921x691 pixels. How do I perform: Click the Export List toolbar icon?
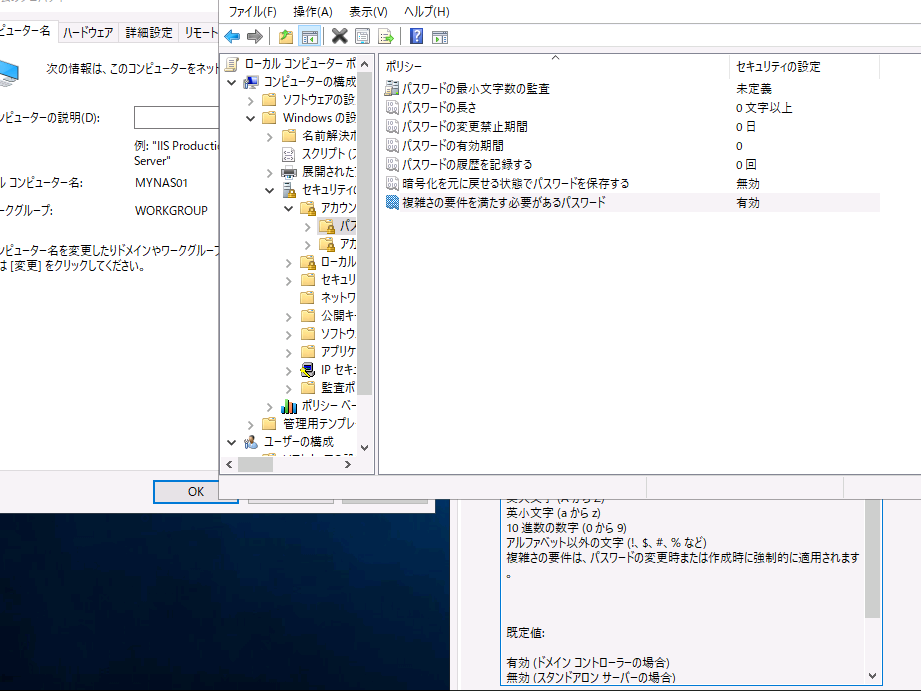[x=385, y=37]
